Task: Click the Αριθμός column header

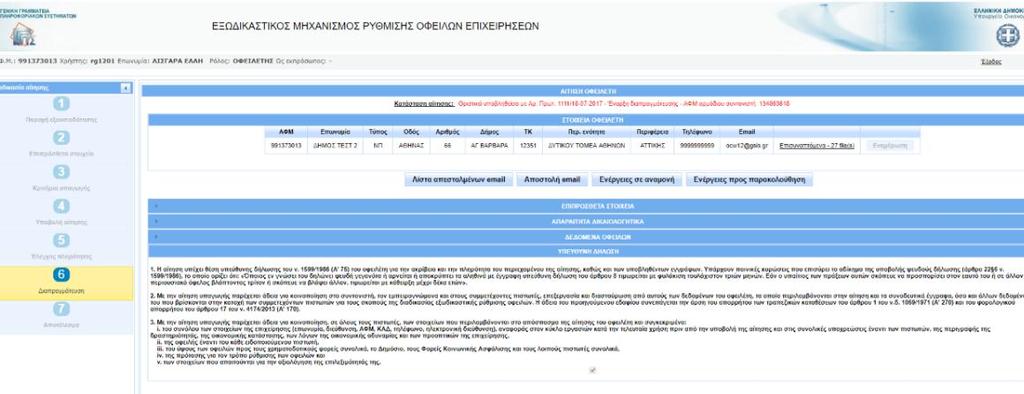Action: tap(447, 132)
